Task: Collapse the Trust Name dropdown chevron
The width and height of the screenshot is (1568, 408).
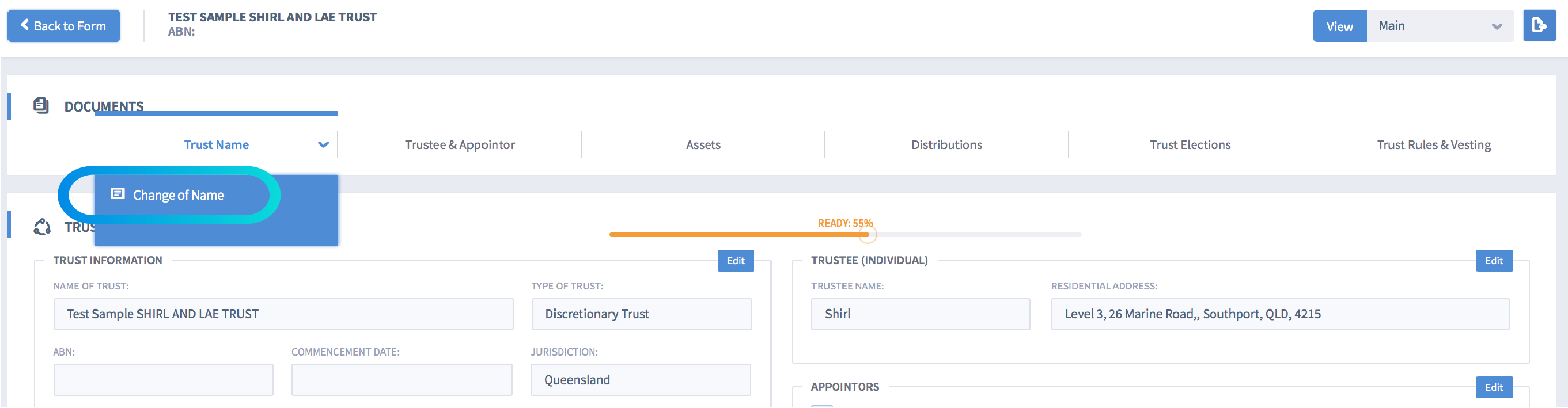Action: [323, 144]
